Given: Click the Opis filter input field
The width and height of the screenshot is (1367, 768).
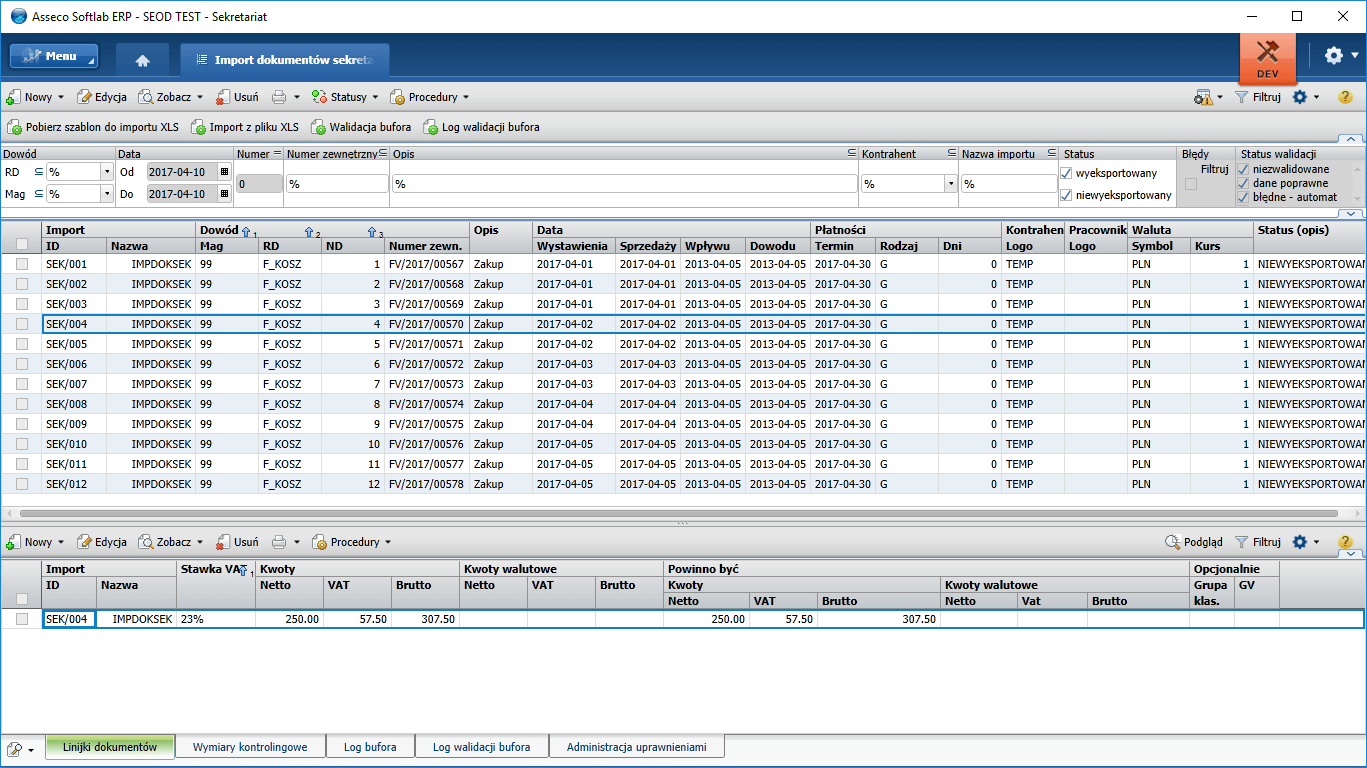Looking at the screenshot, I should pyautogui.click(x=624, y=184).
